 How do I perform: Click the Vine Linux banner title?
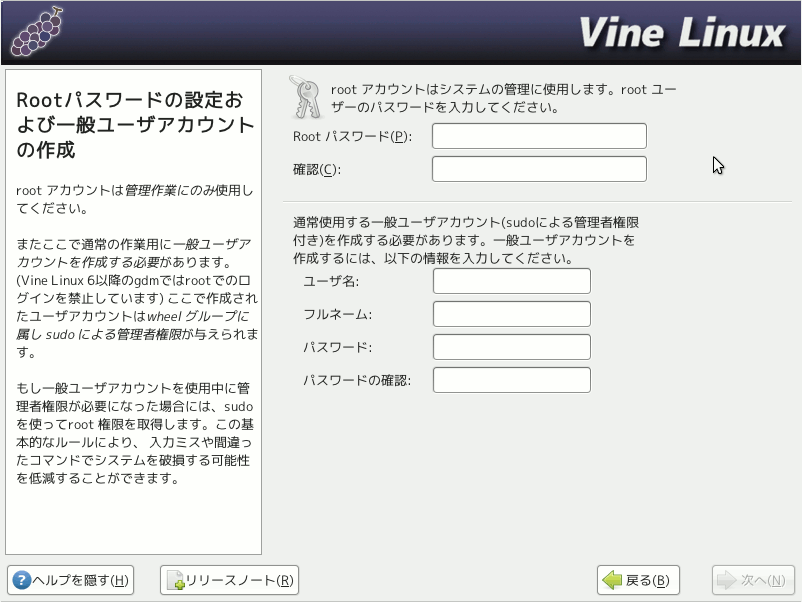click(x=681, y=33)
